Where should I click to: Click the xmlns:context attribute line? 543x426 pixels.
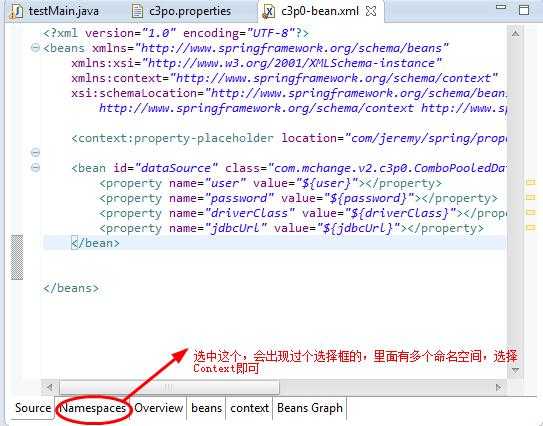click(x=285, y=78)
